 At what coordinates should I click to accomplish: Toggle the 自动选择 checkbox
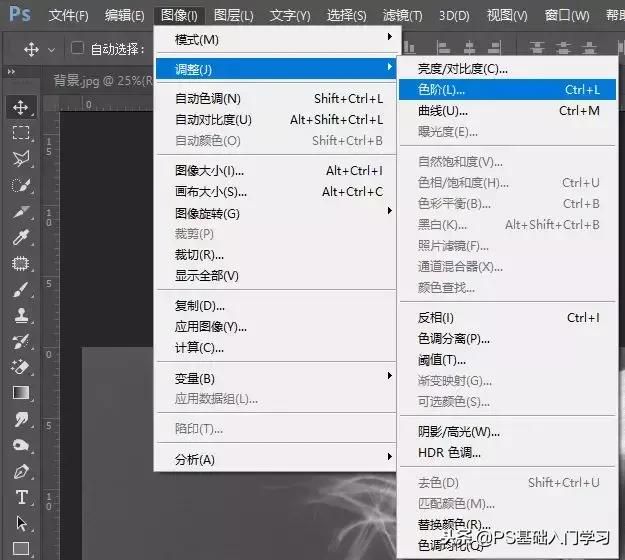[77, 48]
